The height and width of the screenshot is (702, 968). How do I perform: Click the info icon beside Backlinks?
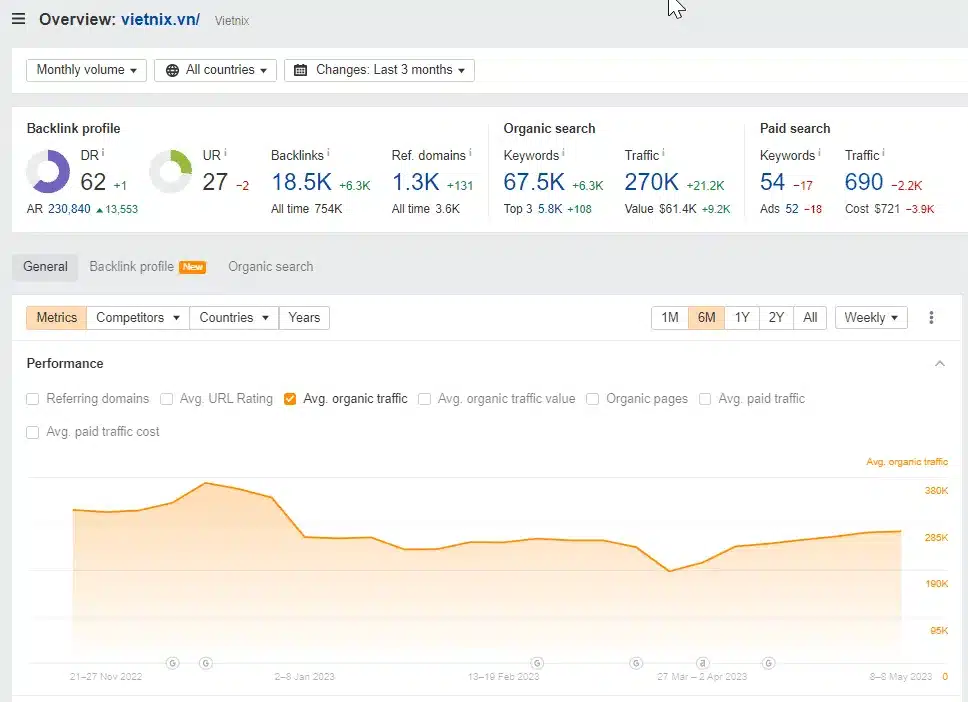pos(329,153)
